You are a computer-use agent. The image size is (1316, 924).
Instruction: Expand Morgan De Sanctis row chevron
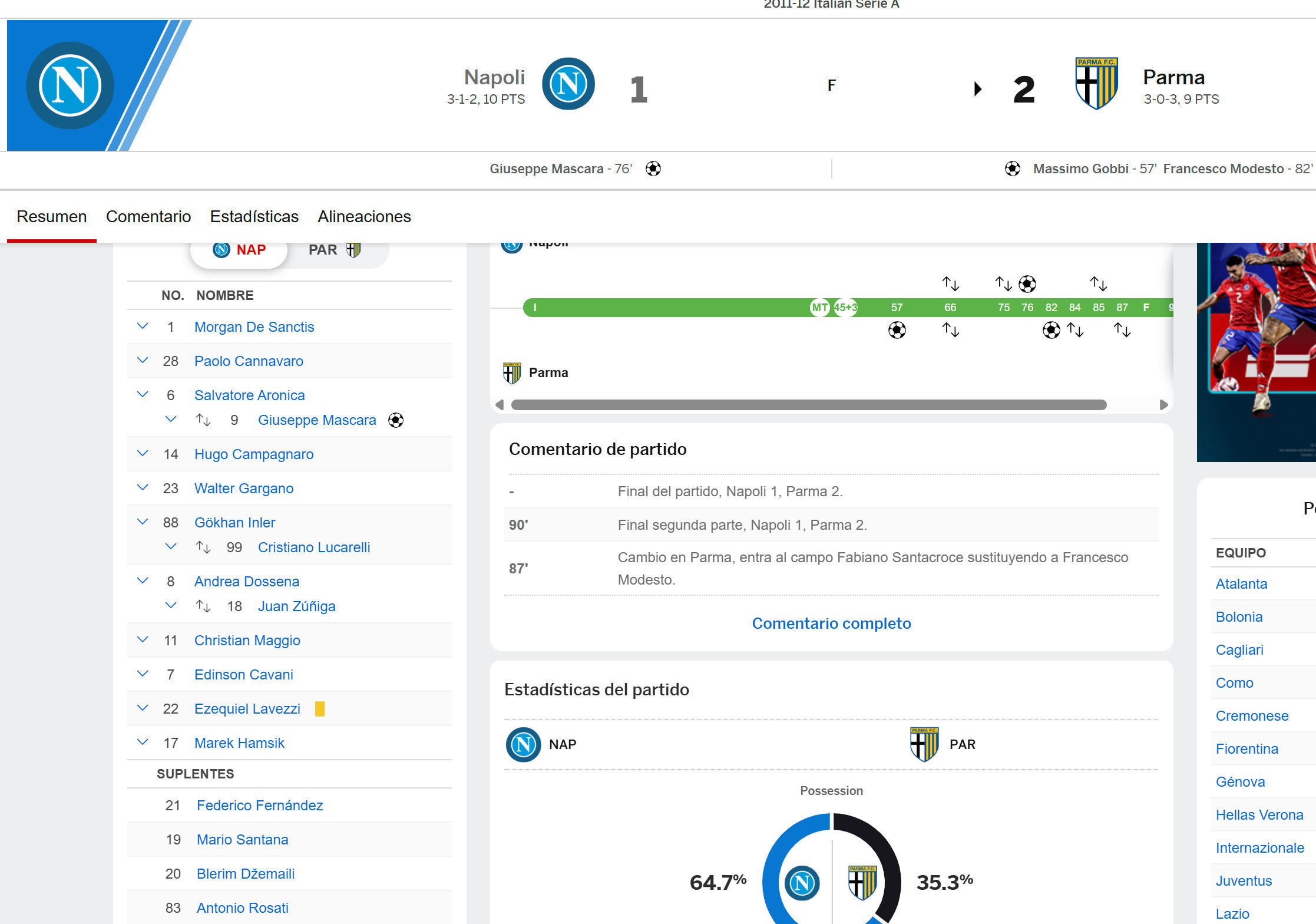(143, 326)
